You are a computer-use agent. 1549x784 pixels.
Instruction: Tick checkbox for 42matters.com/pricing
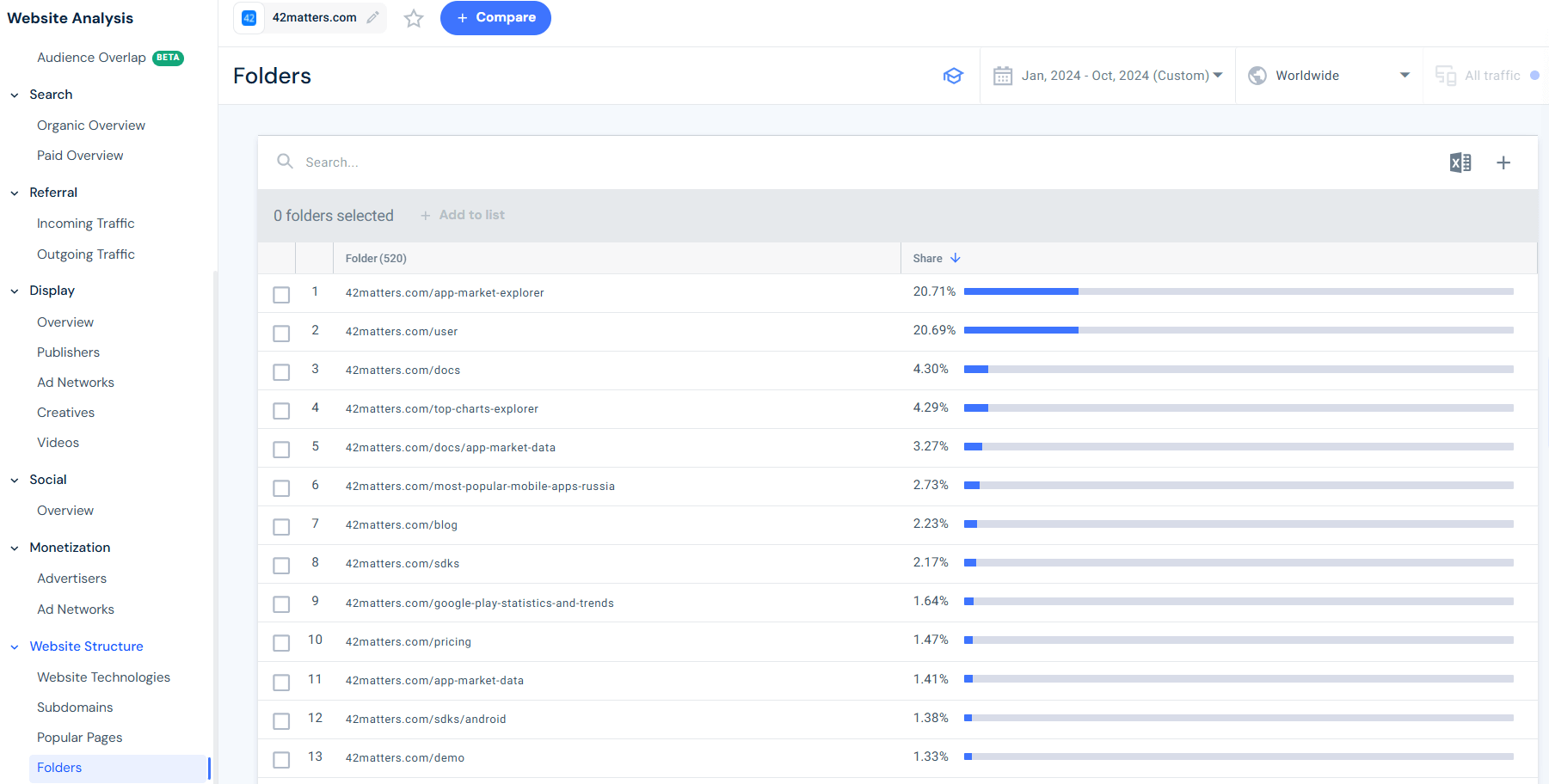click(281, 643)
